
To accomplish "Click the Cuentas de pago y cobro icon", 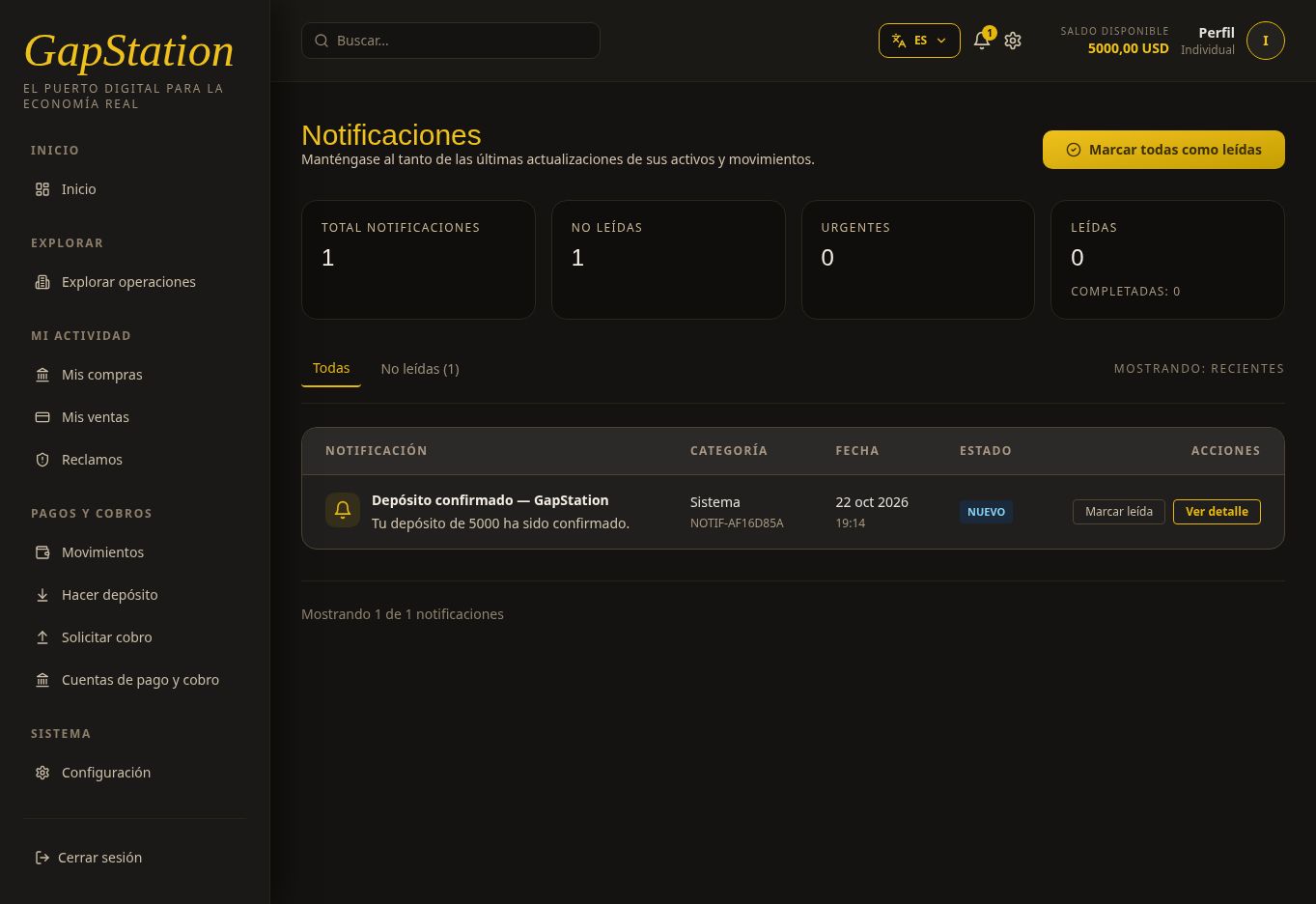I will click(42, 680).
